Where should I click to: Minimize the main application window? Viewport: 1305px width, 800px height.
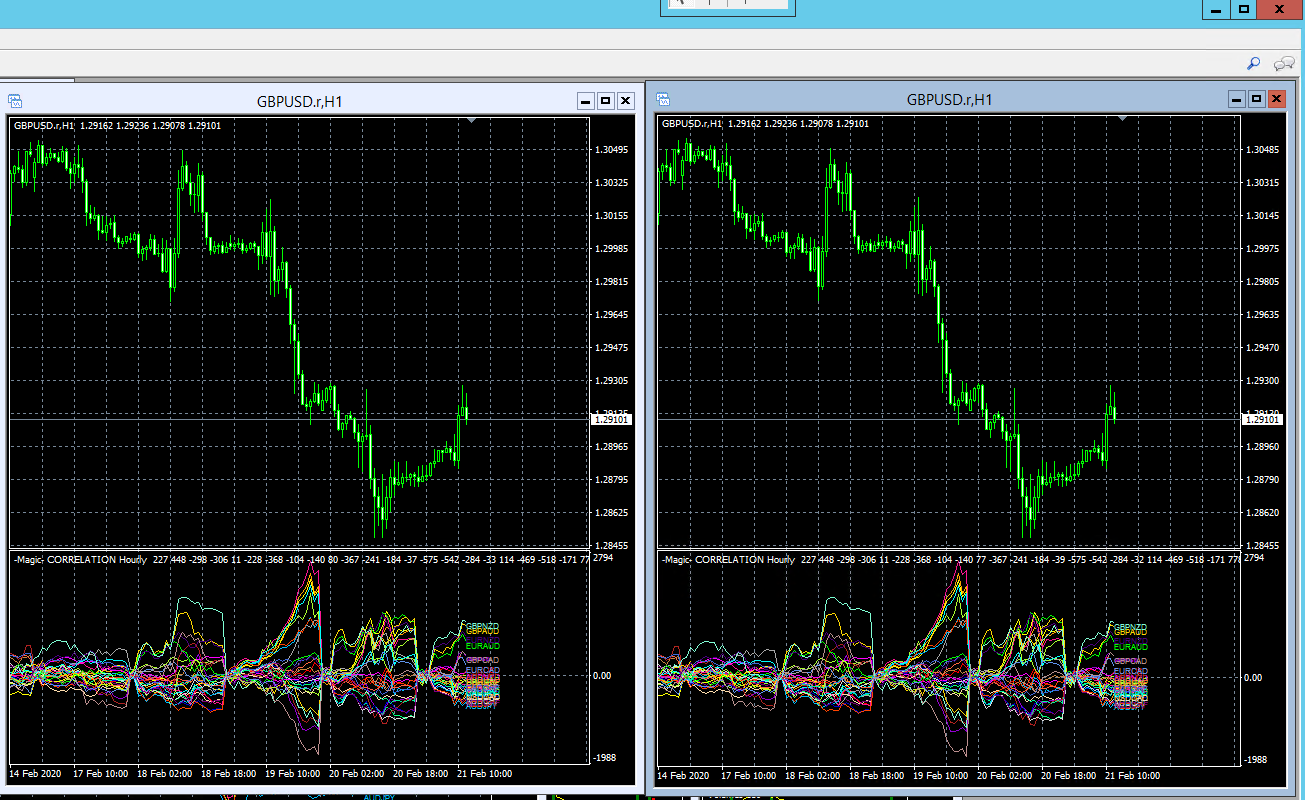click(1215, 9)
